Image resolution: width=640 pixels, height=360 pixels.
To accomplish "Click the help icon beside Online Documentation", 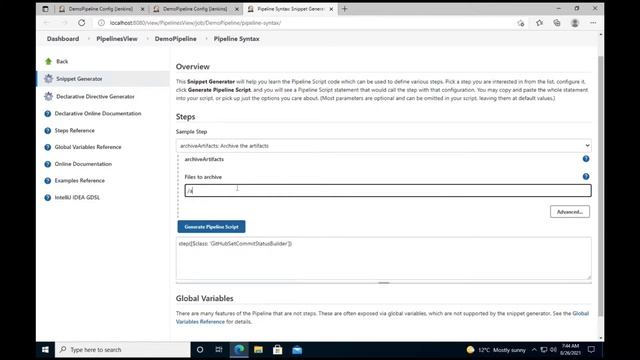I will coord(48,164).
